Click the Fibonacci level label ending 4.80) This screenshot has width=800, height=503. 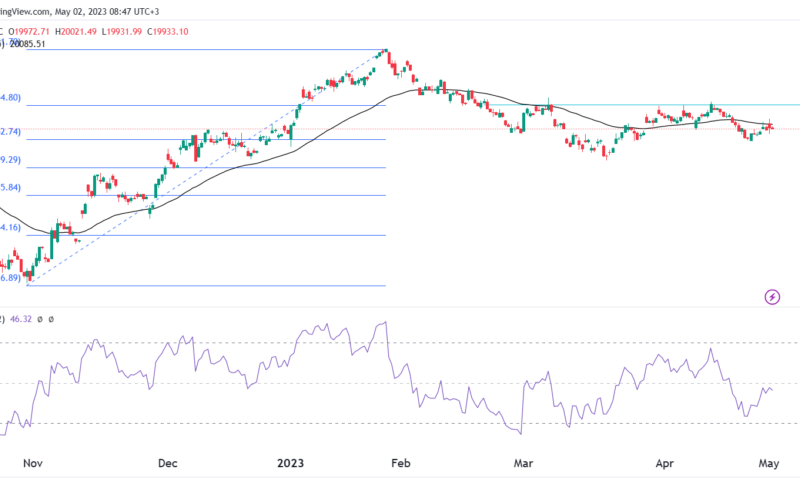pos(10,97)
